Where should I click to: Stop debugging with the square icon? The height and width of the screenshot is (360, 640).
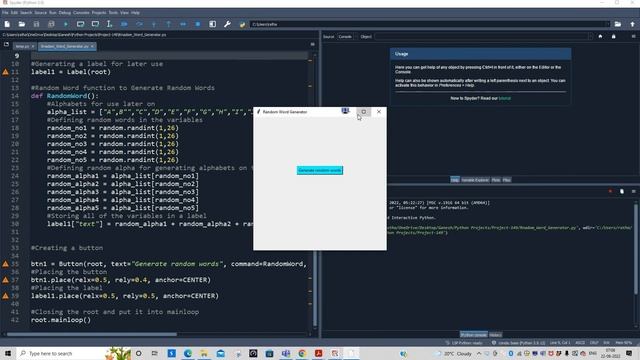click(x=198, y=24)
